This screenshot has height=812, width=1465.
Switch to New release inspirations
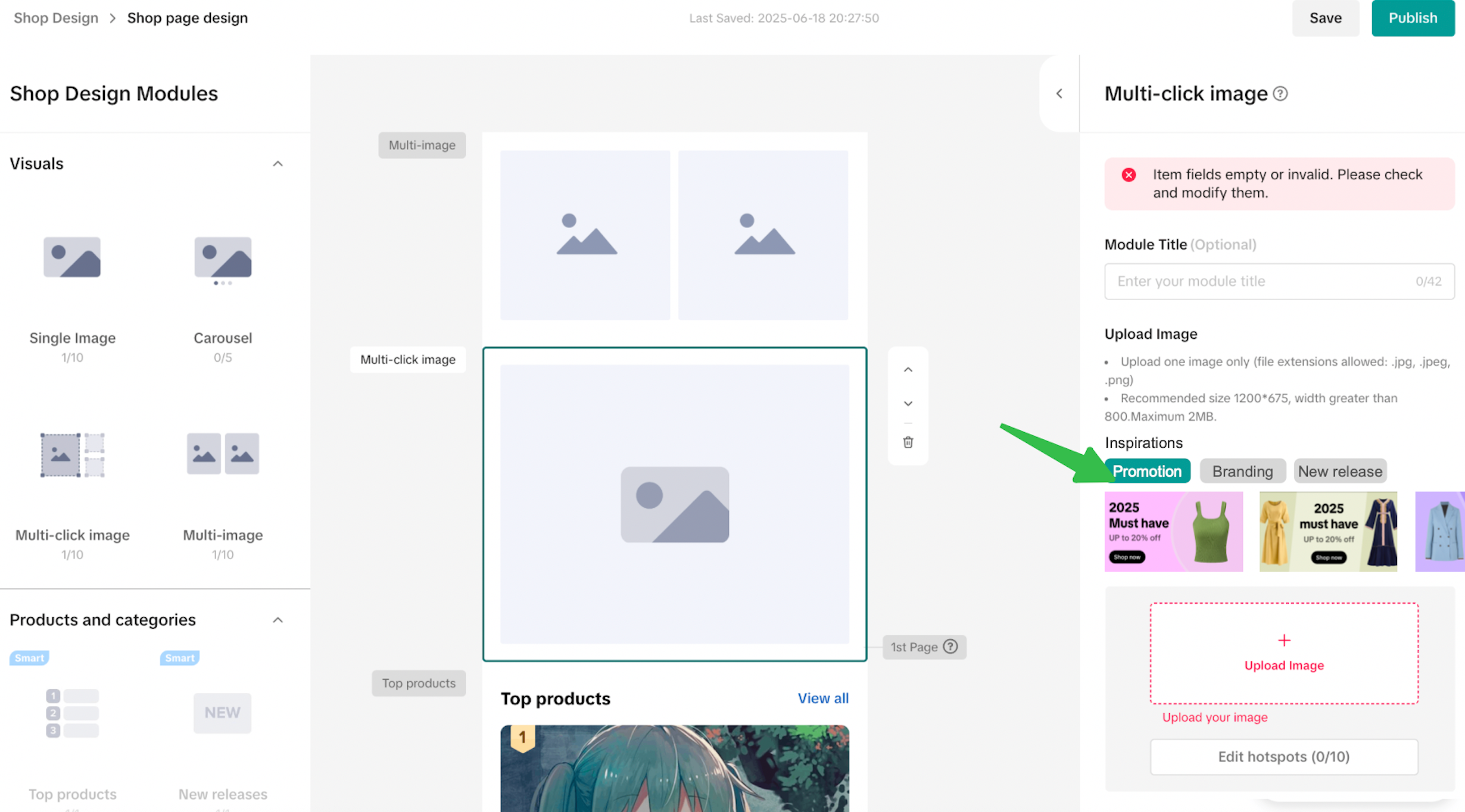pos(1339,471)
